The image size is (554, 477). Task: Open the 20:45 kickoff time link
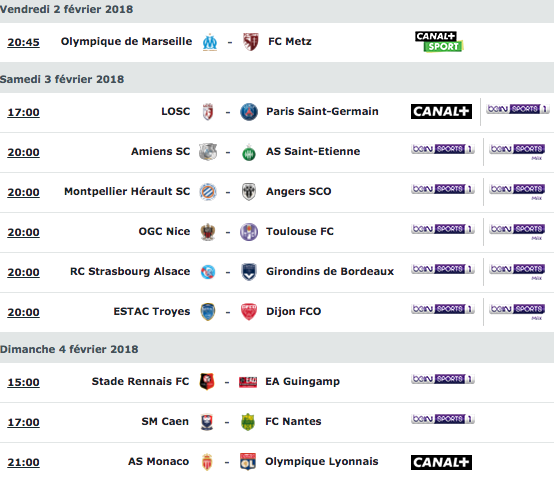click(24, 42)
